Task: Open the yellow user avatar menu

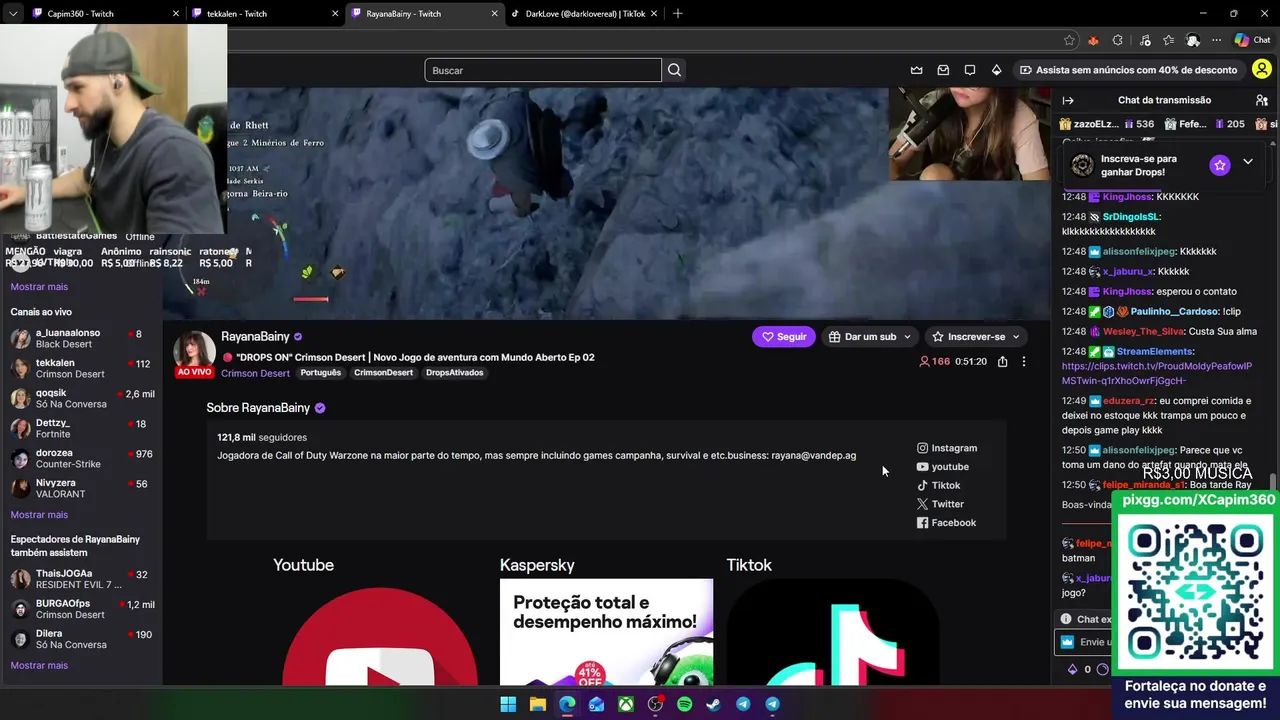Action: click(1262, 70)
